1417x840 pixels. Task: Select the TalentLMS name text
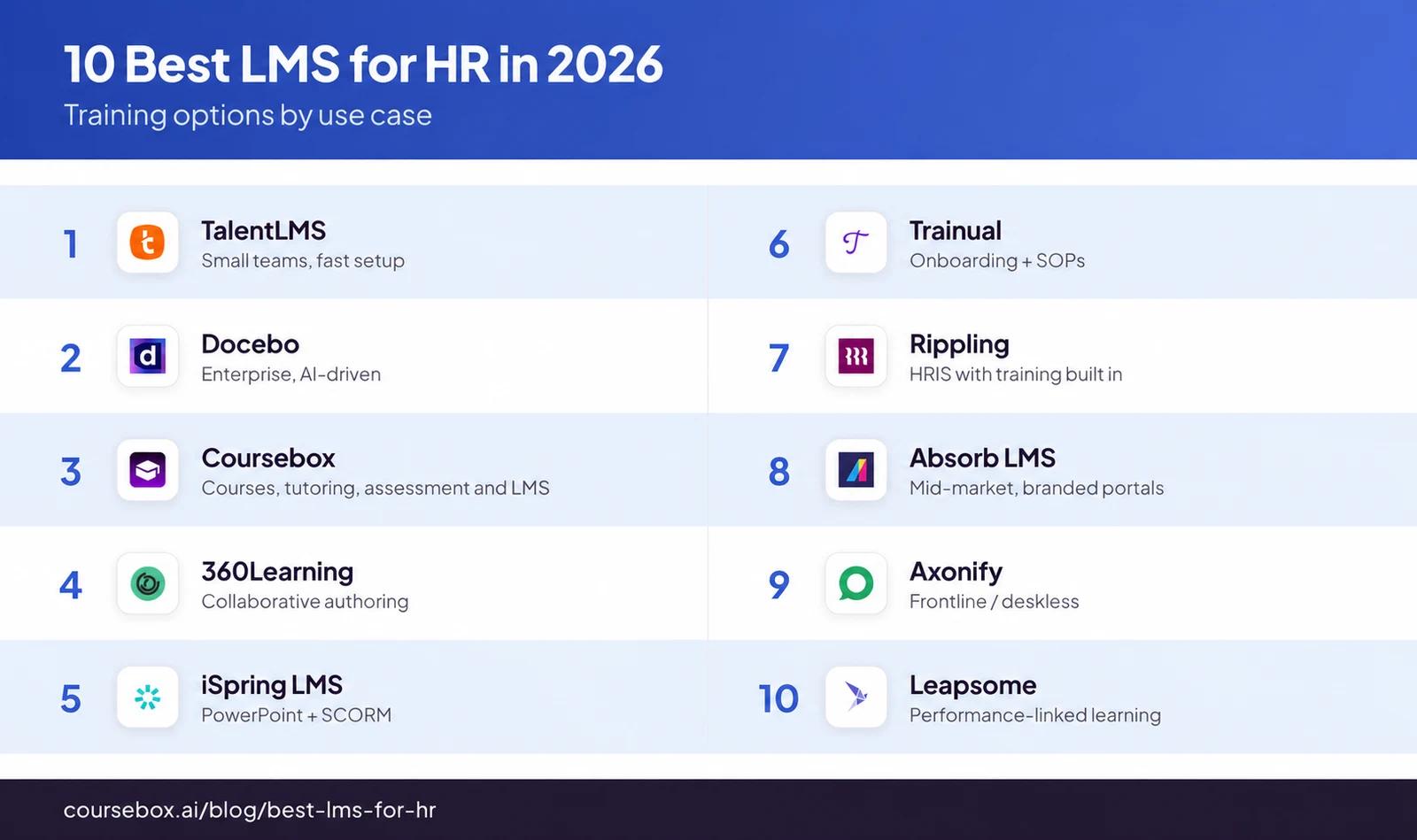pos(264,231)
